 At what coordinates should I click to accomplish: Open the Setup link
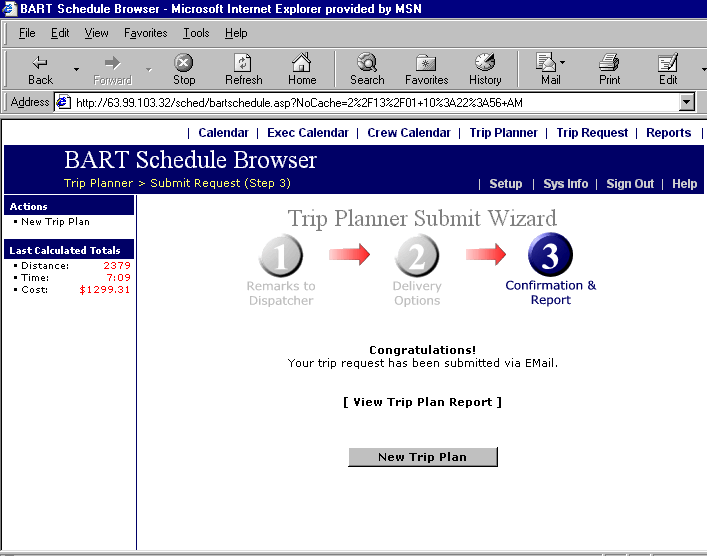coord(505,184)
